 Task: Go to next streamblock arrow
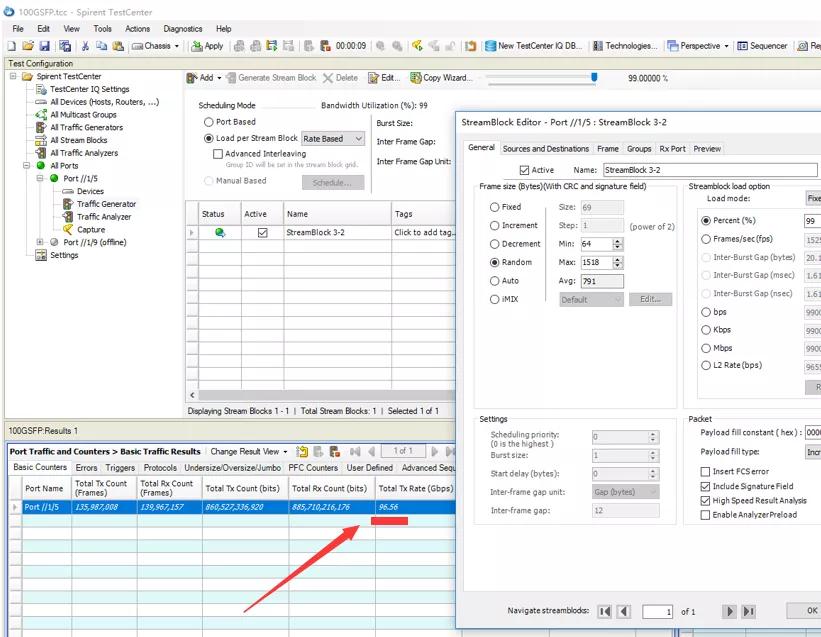tap(729, 611)
